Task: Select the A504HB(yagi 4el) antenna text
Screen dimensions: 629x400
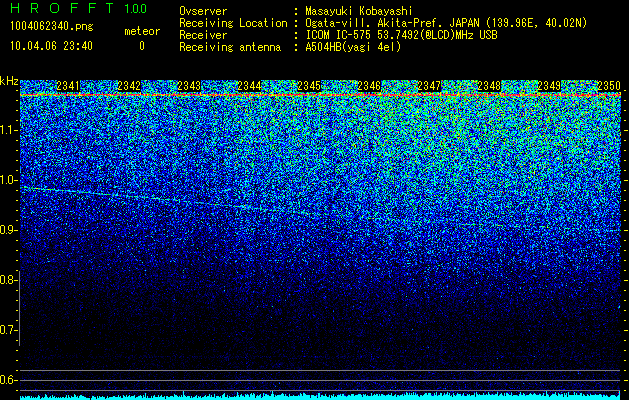Action: 353,47
